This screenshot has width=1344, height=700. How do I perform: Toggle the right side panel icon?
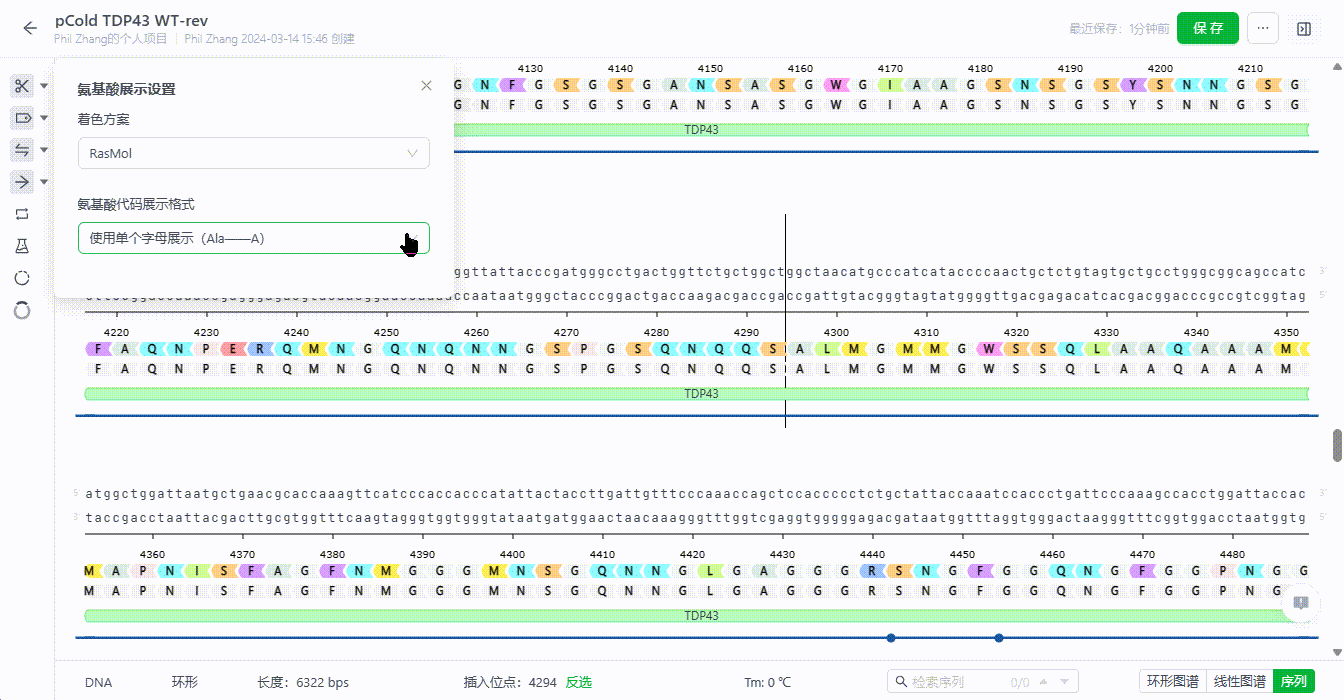pos(1304,29)
